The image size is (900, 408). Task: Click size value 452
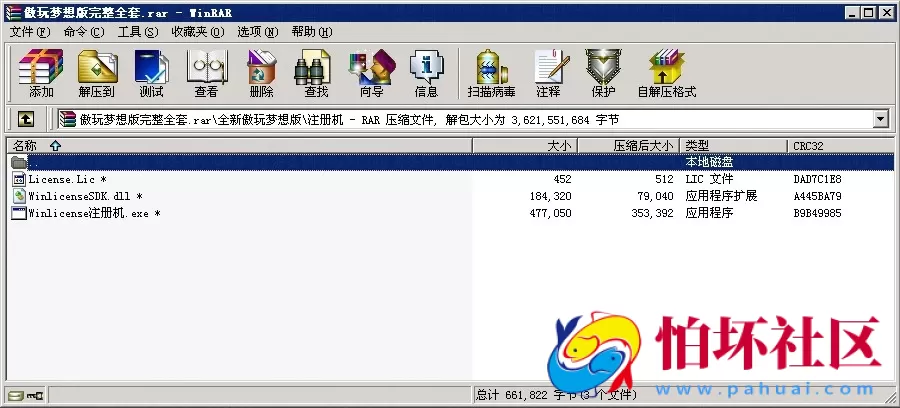[x=562, y=179]
